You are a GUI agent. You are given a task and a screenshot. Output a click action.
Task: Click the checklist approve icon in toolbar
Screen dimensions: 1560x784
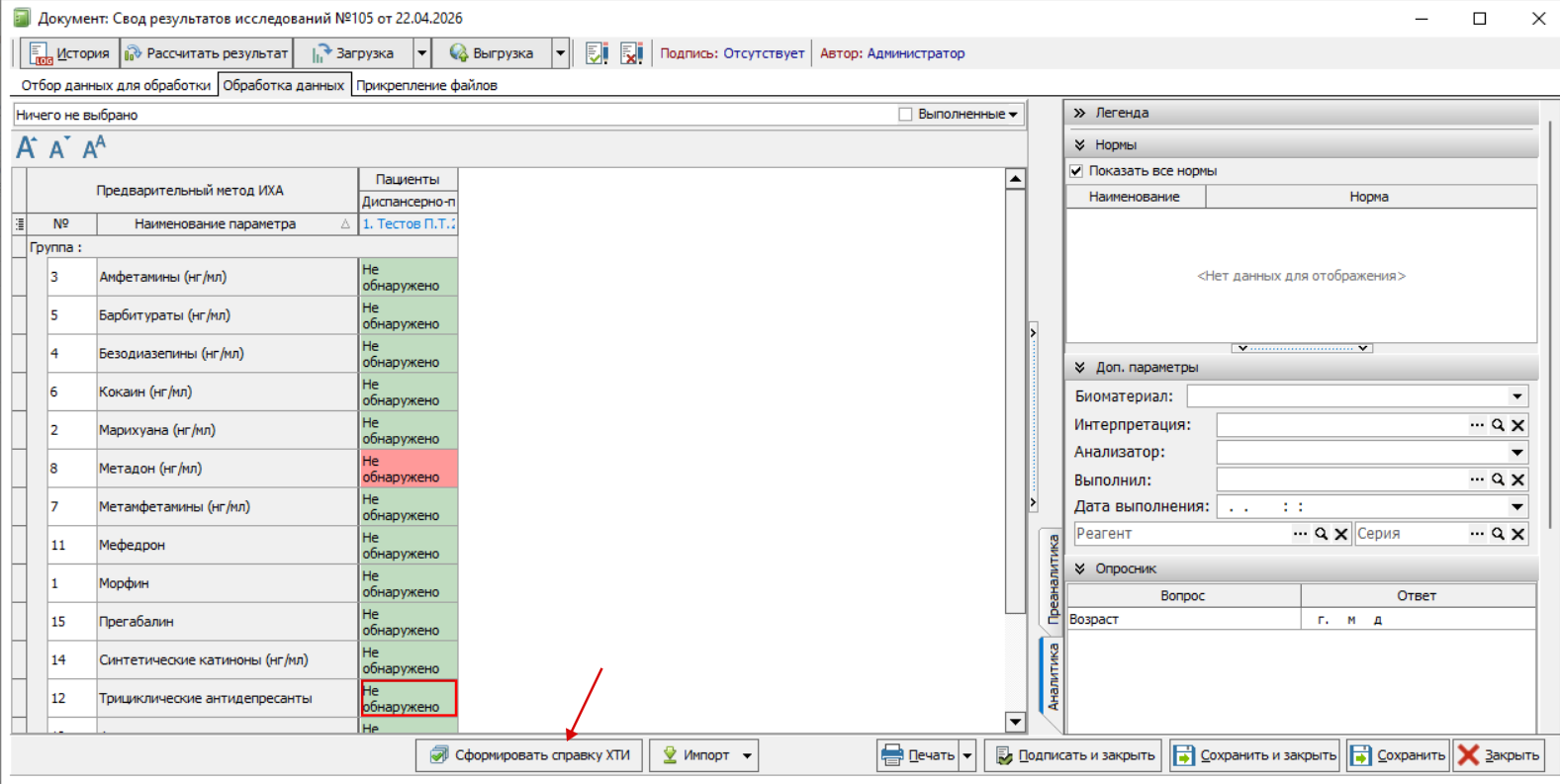point(596,53)
